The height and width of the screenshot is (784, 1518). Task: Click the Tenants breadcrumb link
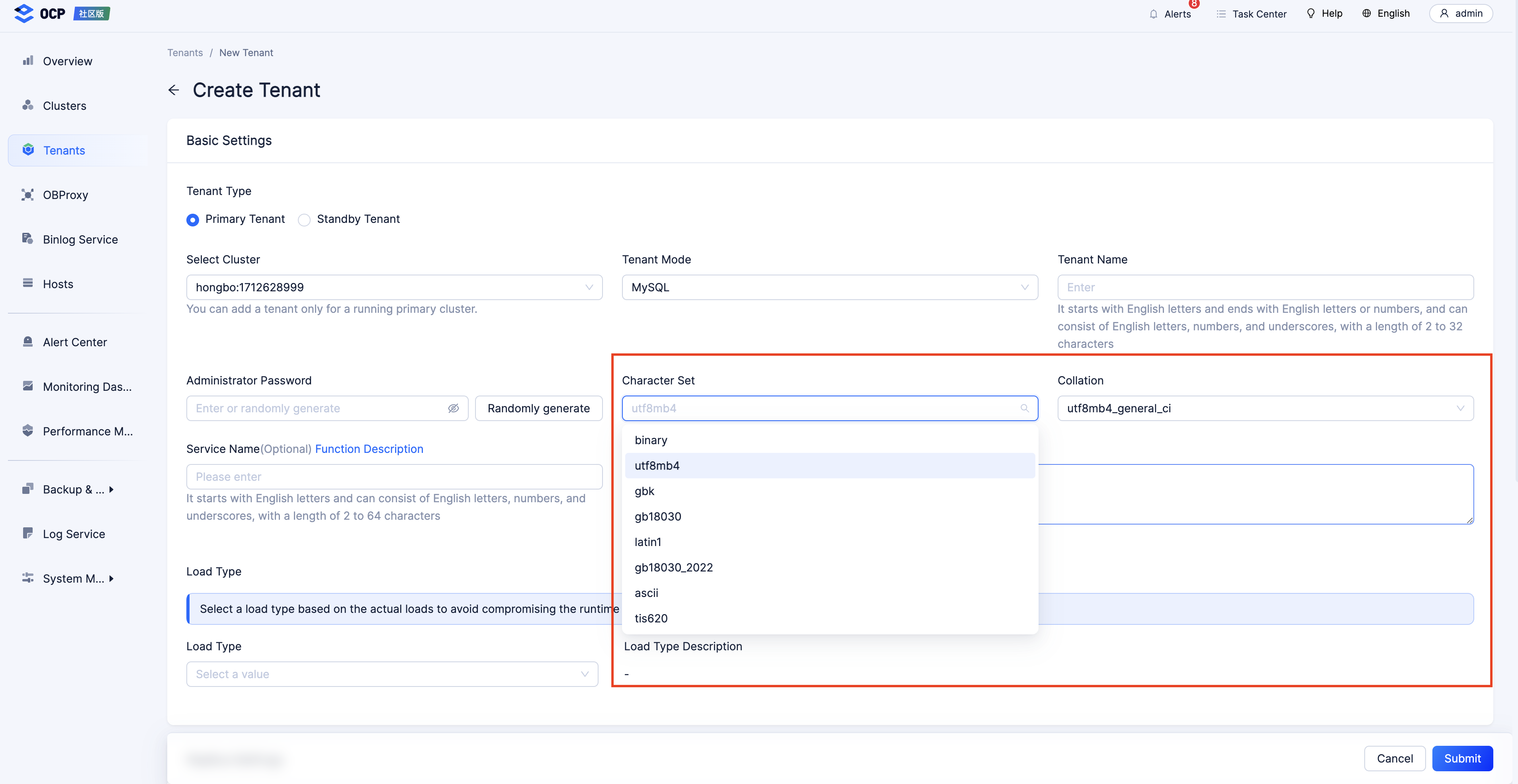[185, 53]
